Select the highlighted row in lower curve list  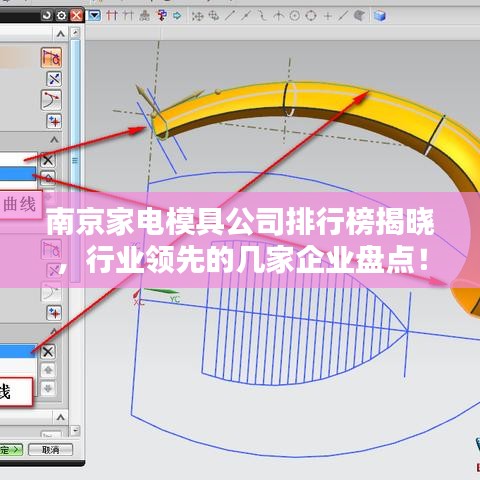(x=18, y=351)
